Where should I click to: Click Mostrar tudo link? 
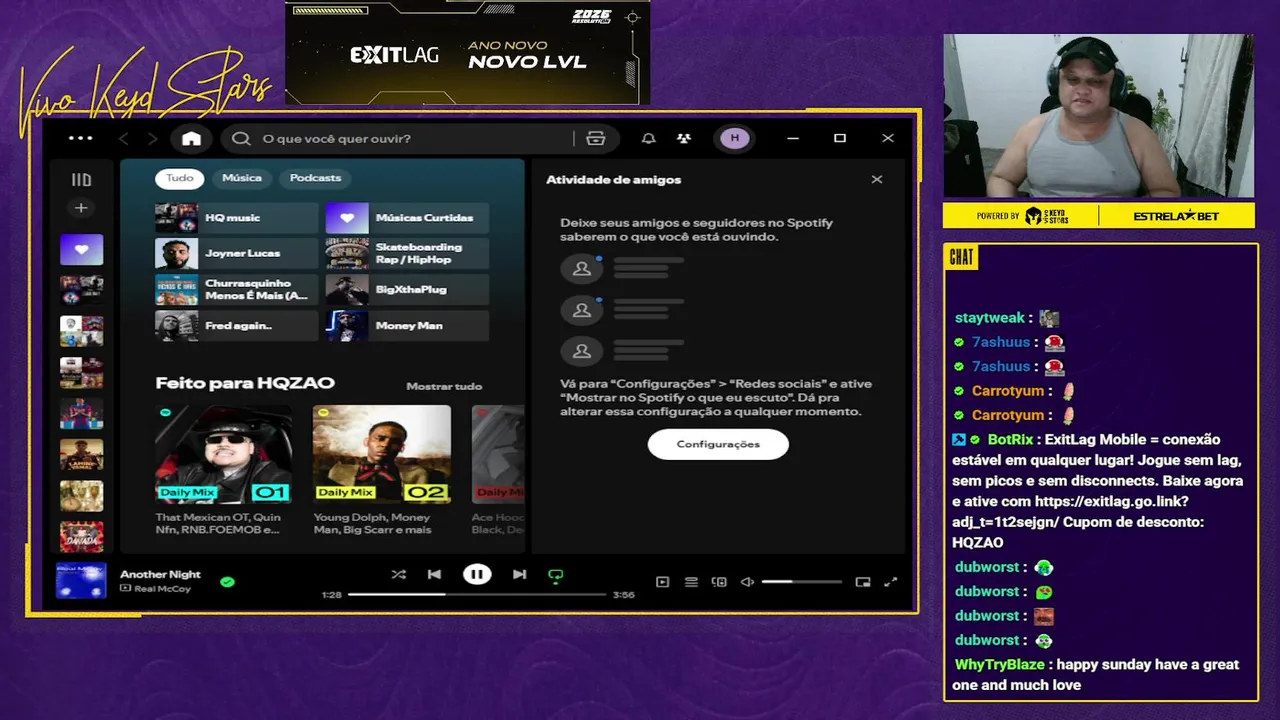[444, 386]
